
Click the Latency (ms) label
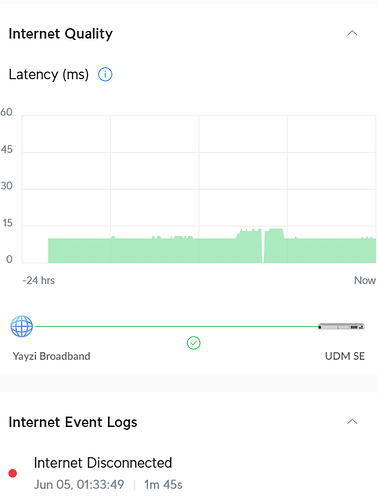click(x=49, y=75)
